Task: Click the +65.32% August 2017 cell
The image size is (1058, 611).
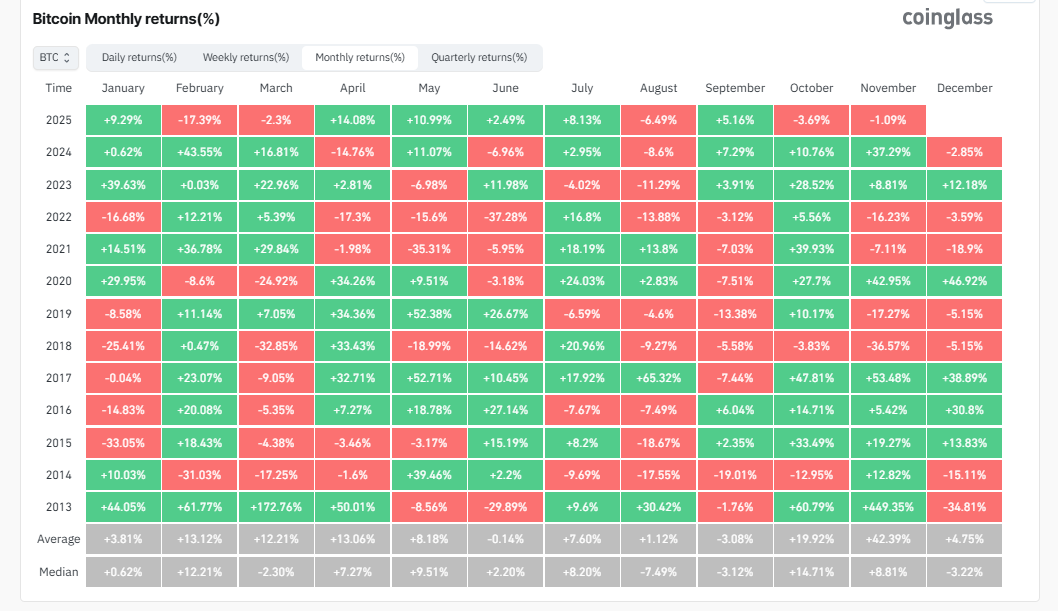Action: click(658, 378)
